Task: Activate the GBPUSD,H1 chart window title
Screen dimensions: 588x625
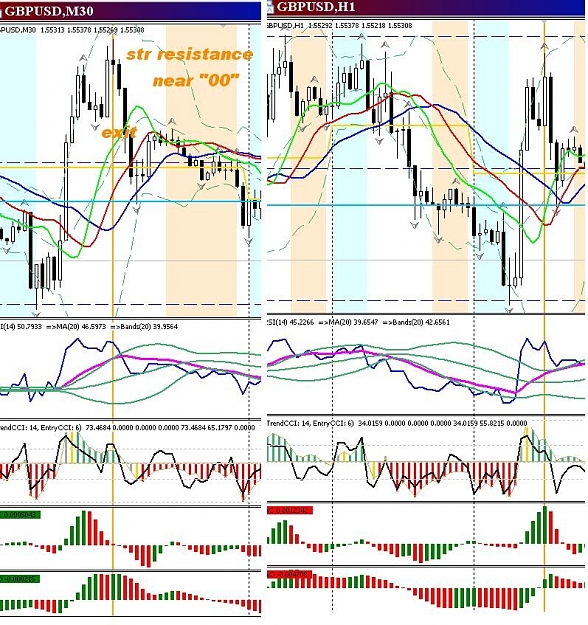Action: (315, 7)
